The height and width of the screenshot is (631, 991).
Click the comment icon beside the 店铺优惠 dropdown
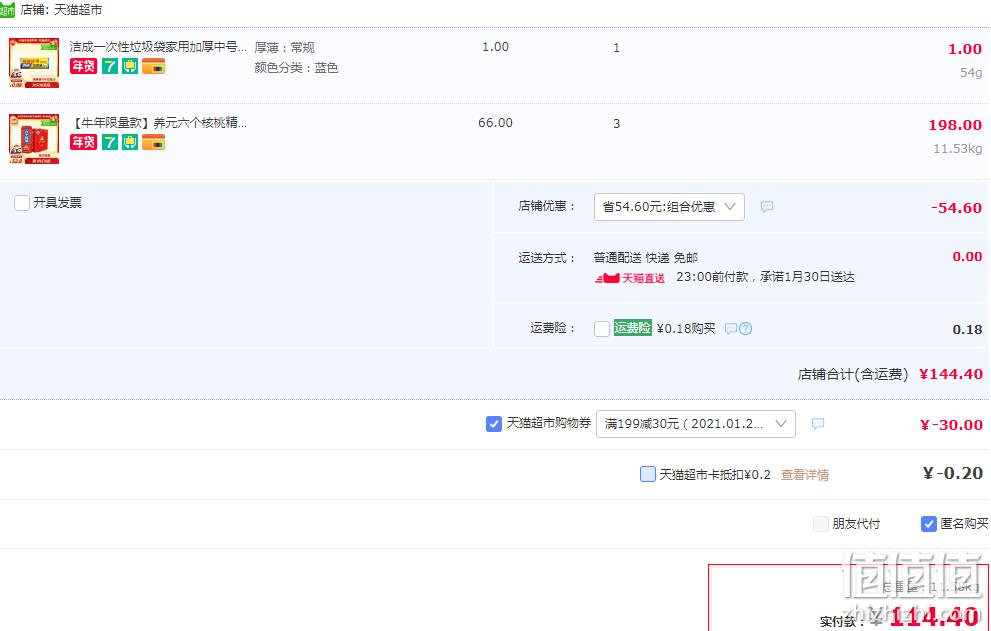coord(767,207)
